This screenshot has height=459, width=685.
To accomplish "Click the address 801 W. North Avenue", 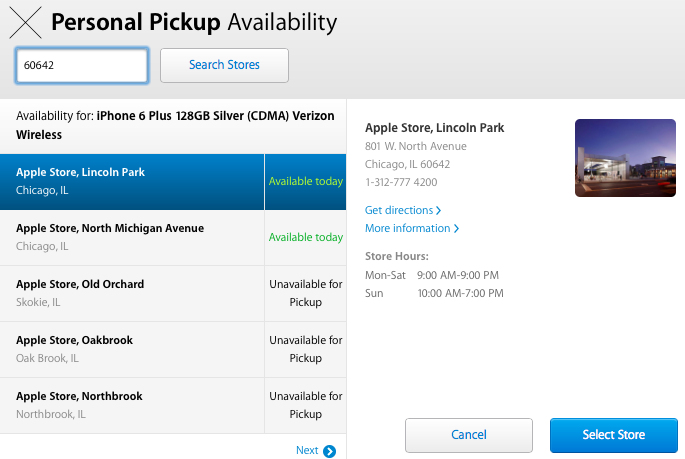I will 415,146.
